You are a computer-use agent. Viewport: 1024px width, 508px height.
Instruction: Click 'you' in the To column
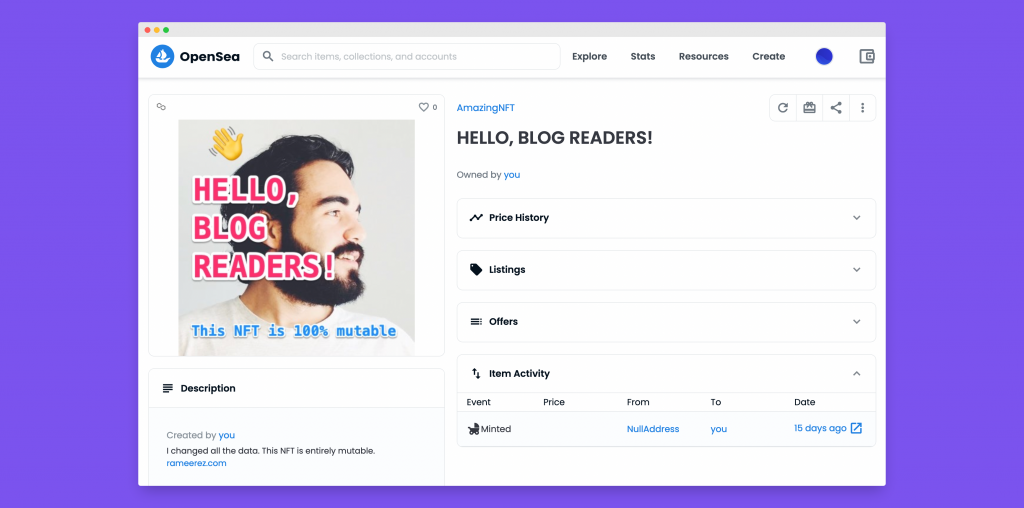pyautogui.click(x=719, y=429)
